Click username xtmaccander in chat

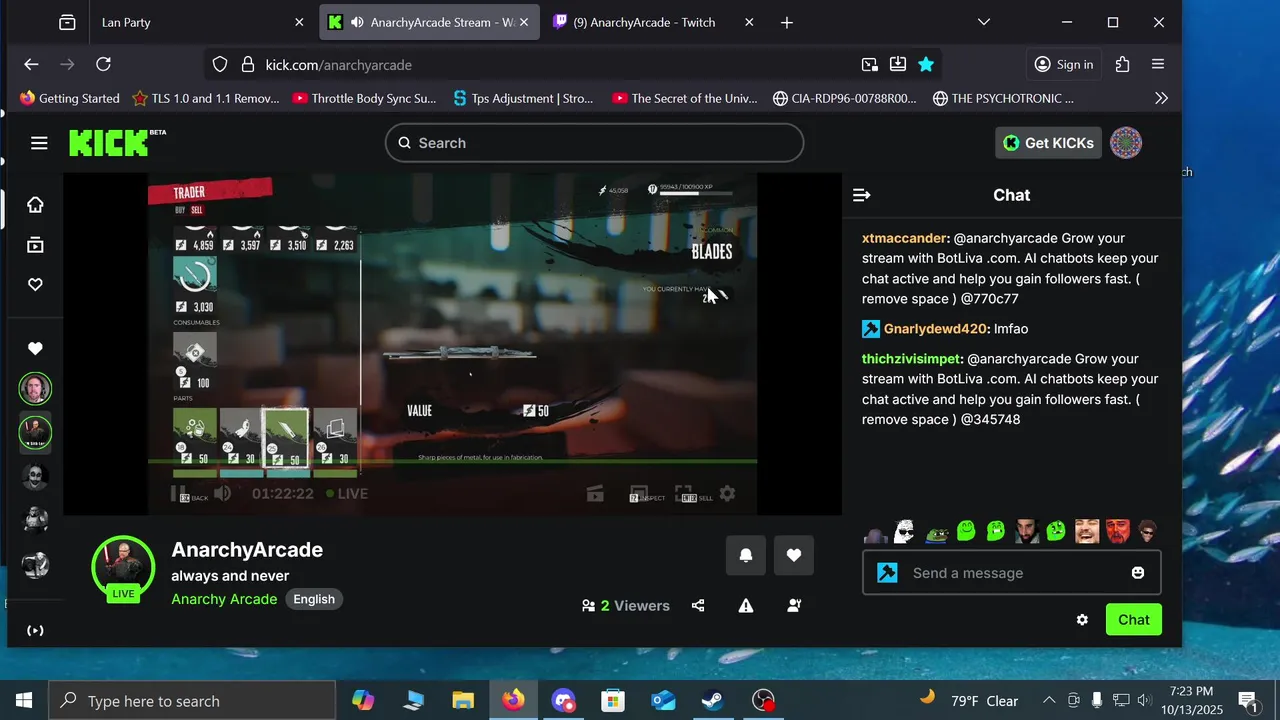tap(904, 238)
